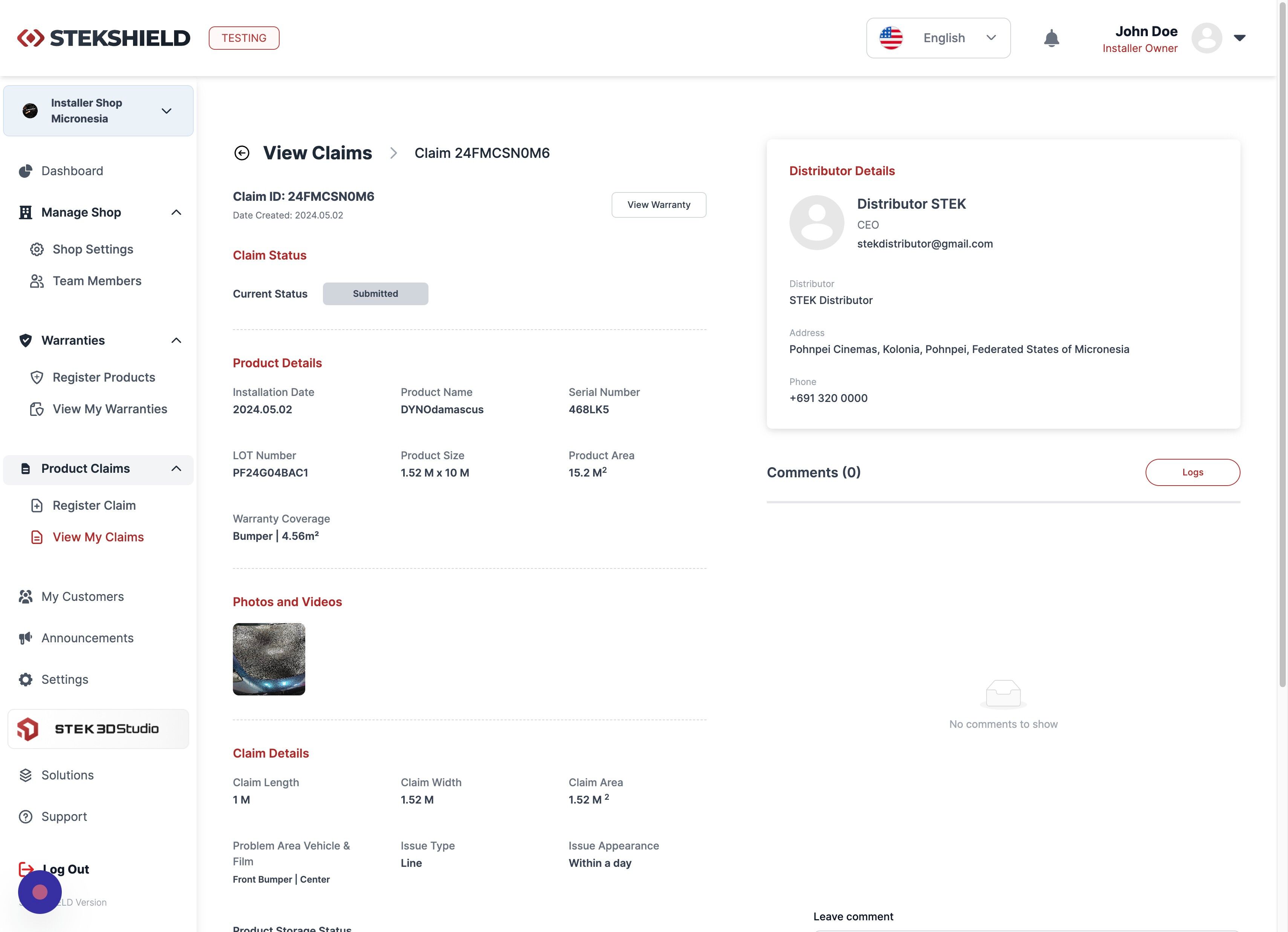1288x932 pixels.
Task: Click the LOT number PF24G04BAC1
Action: (270, 473)
